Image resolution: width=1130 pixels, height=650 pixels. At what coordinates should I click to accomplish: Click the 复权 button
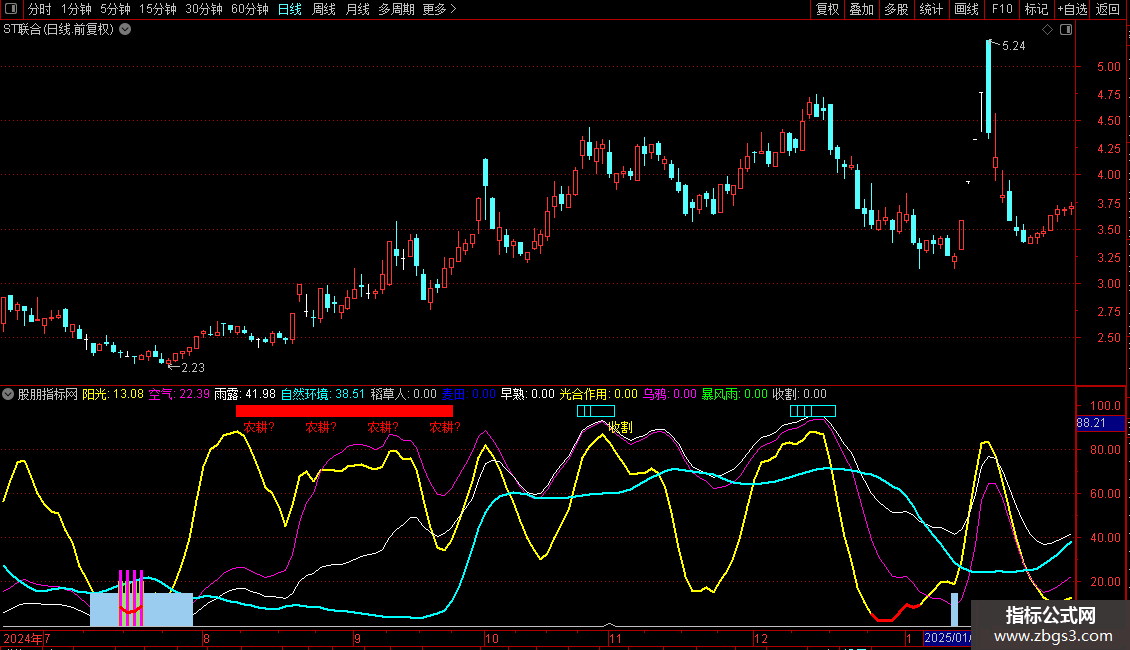(x=827, y=9)
